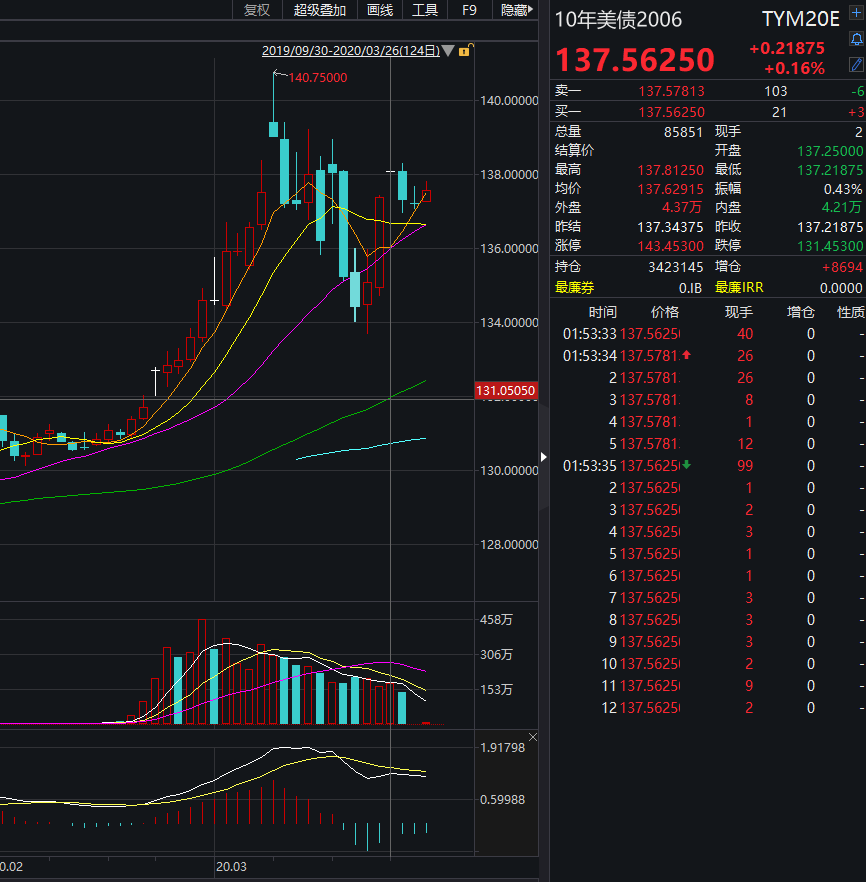The width and height of the screenshot is (866, 882).
Task: Open the 超级叠加 overlay option
Action: coord(320,10)
